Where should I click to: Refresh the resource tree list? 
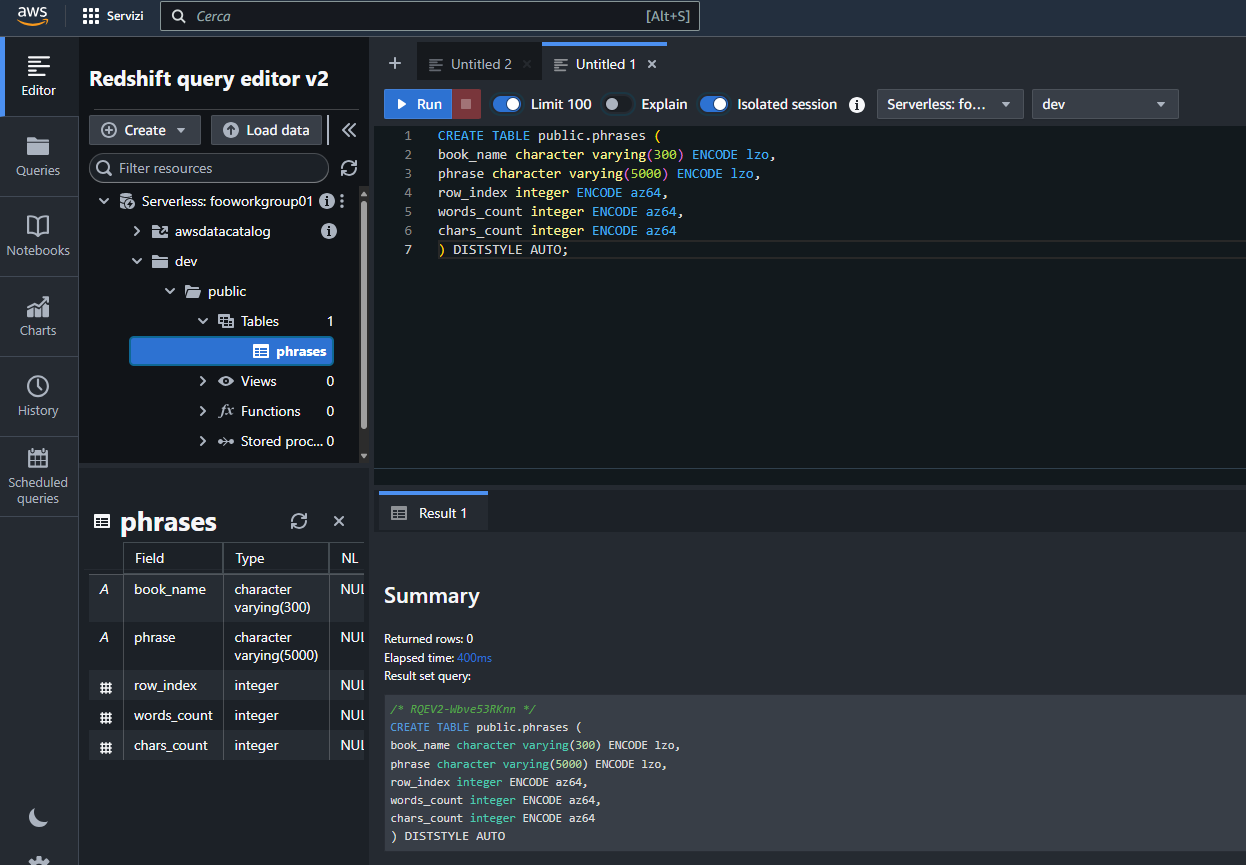[348, 168]
